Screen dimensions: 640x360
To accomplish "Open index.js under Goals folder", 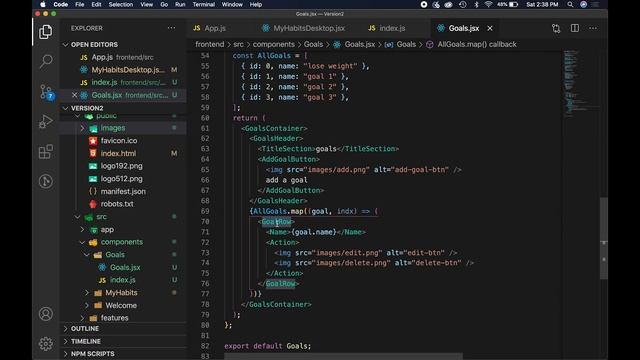I will [122, 280].
